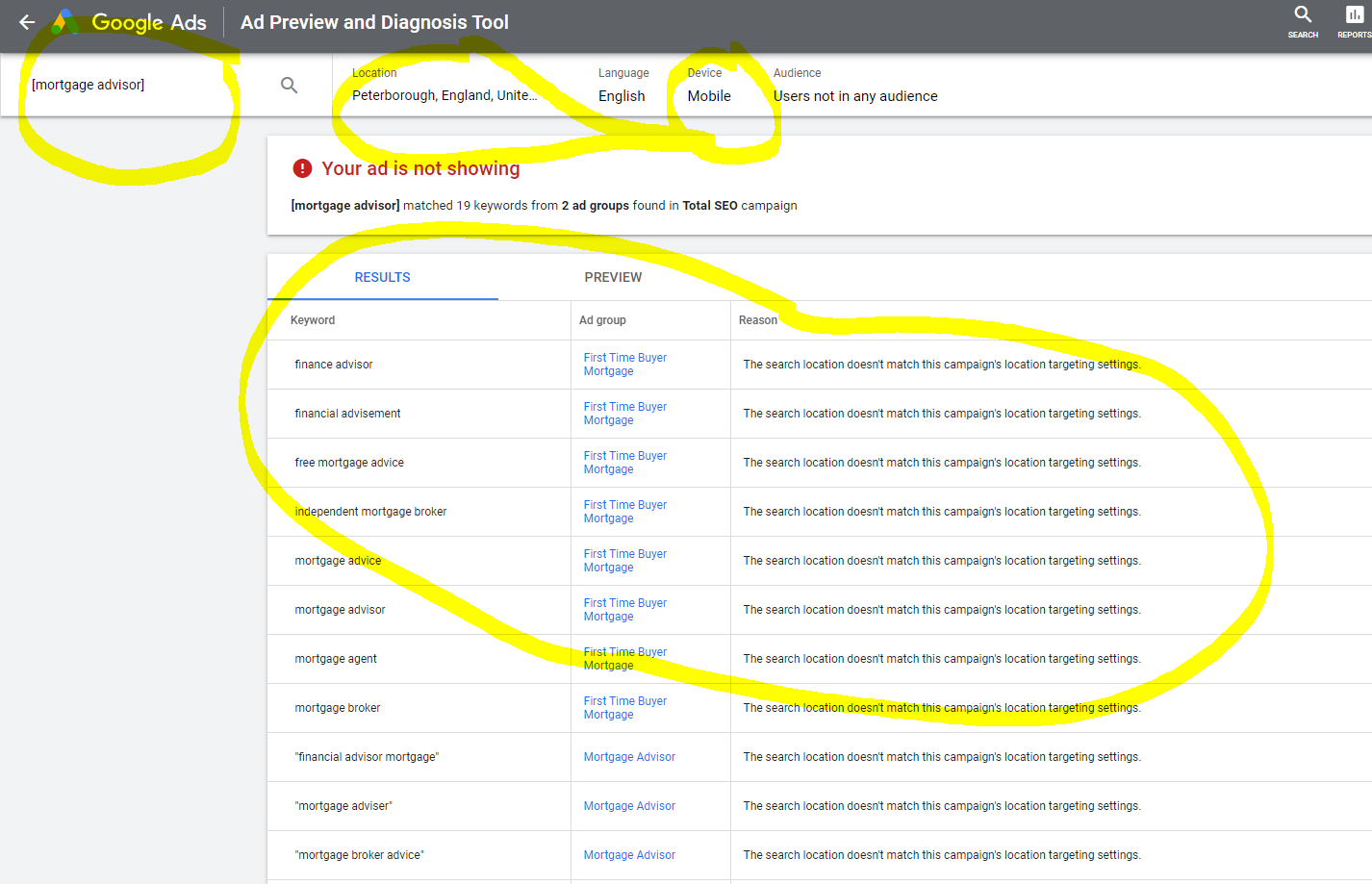Select the keyword mortgage broker
This screenshot has height=884, width=1372.
pos(338,708)
